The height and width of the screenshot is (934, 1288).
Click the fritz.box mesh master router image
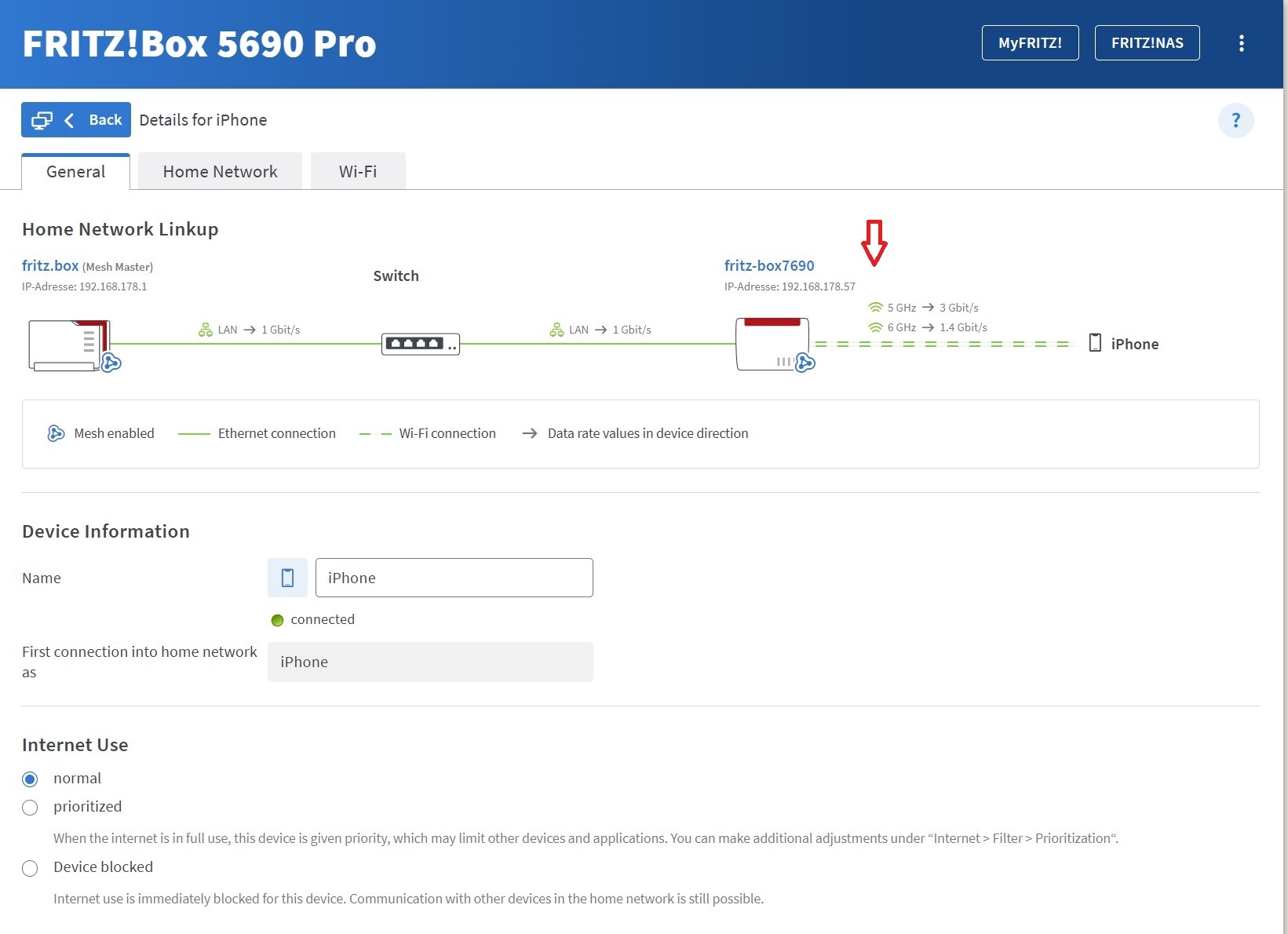(x=69, y=345)
